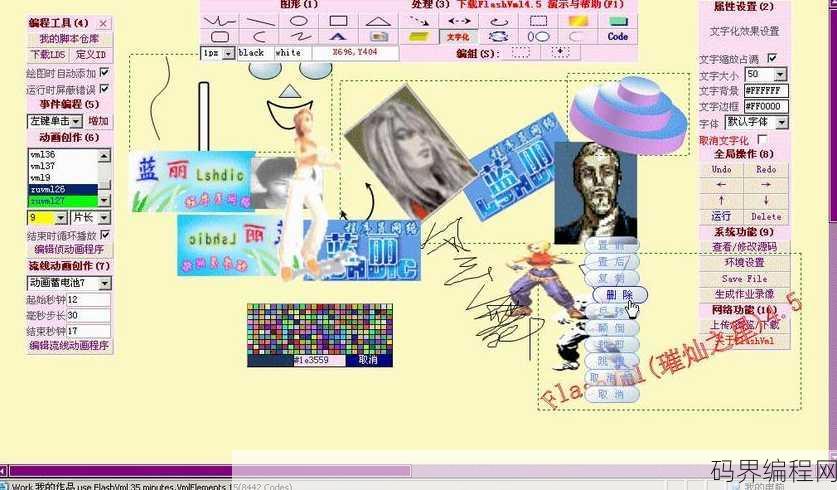Click the Redo button
Viewport: 837px width, 490px height.
tap(766, 169)
